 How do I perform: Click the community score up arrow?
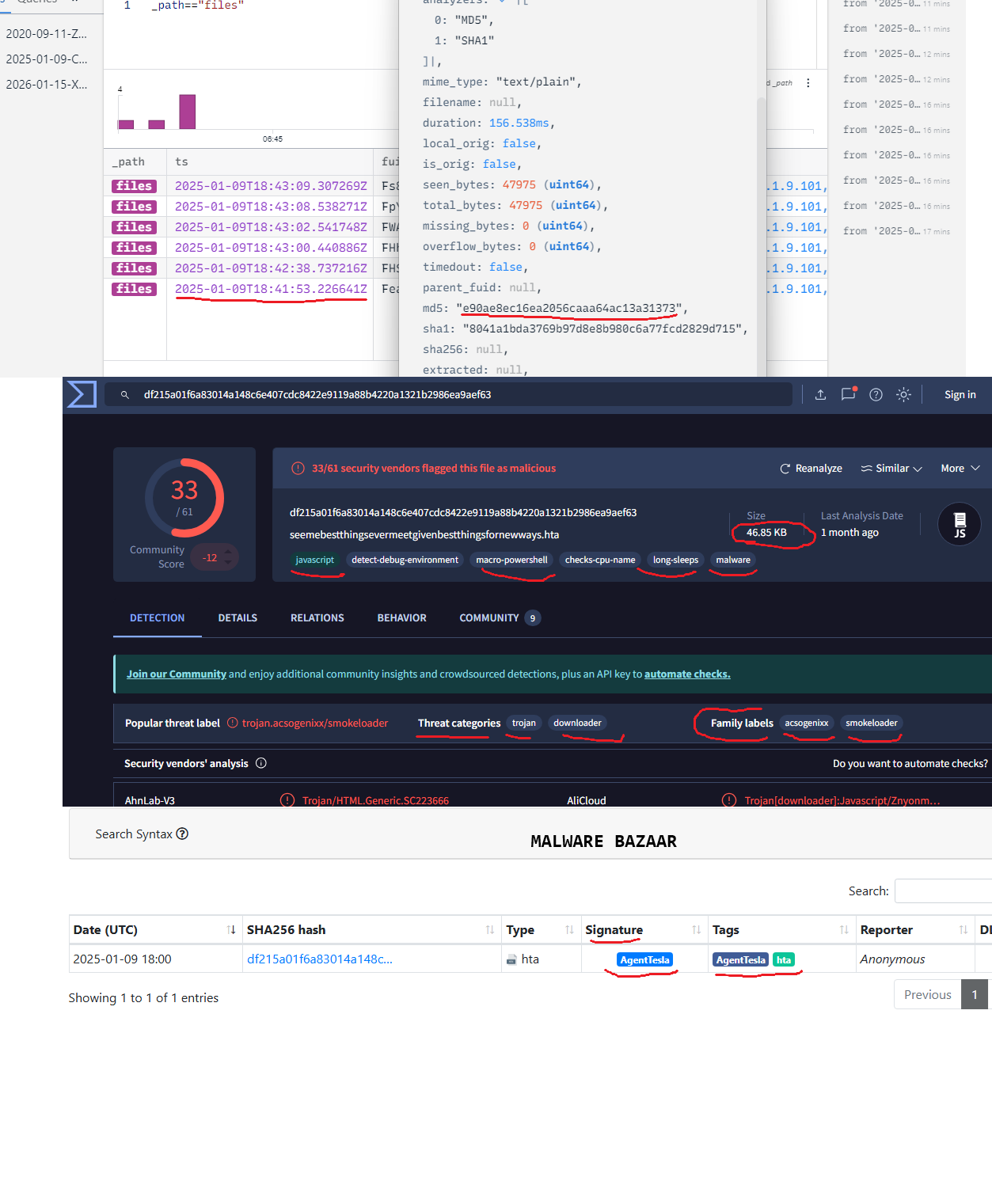(228, 551)
